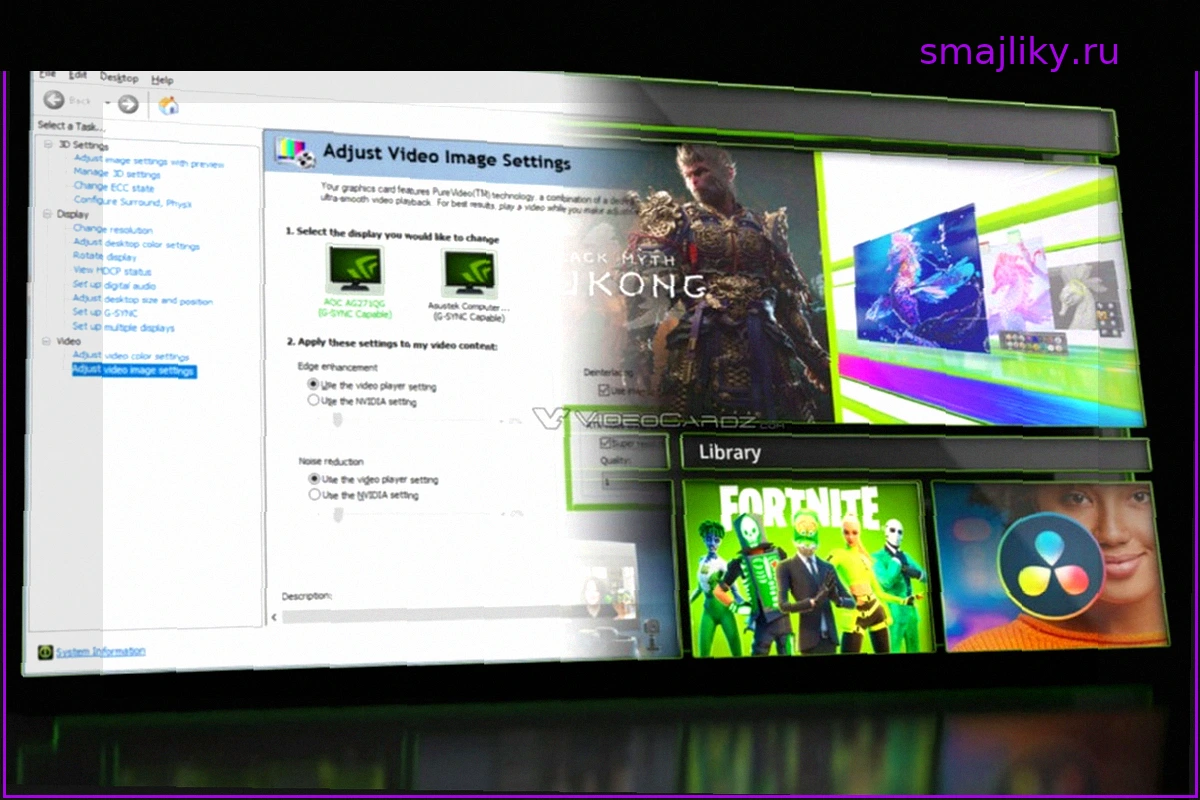The height and width of the screenshot is (800, 1200).
Task: Click the left arrow of Description scrollbar
Action: pyautogui.click(x=275, y=618)
